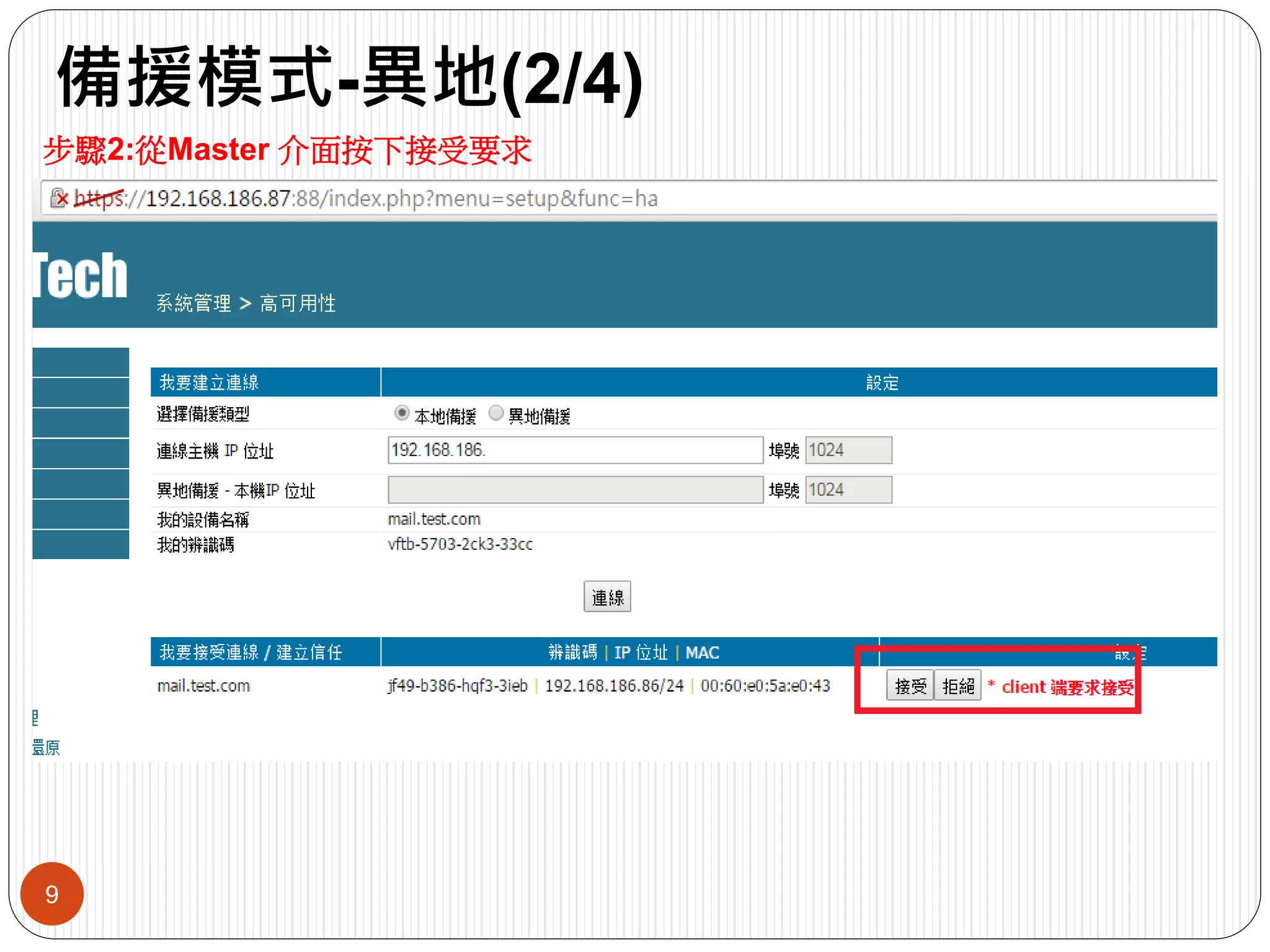Viewport: 1270px width, 952px height.
Task: Click the 異地備援 本機IP 位址 field
Action: (x=575, y=490)
